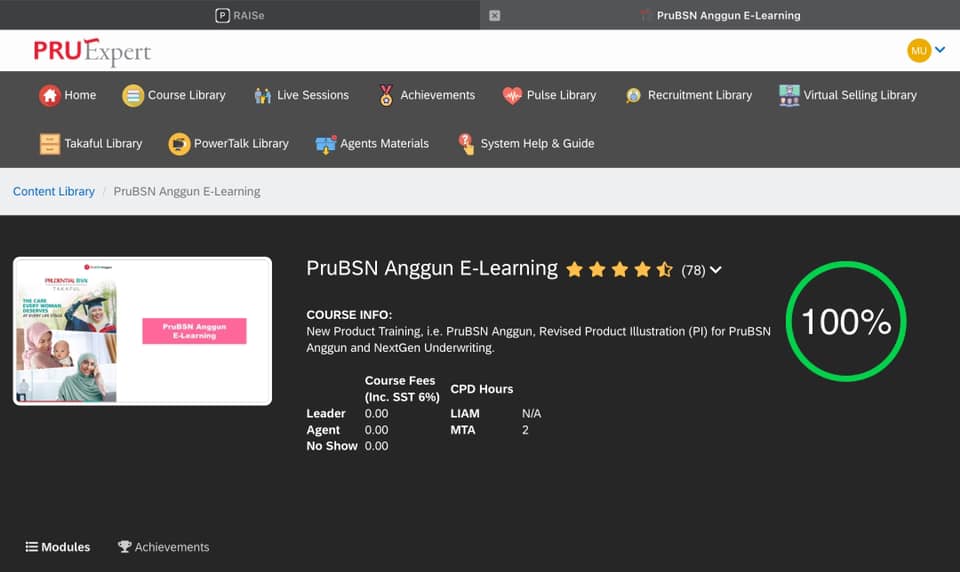The height and width of the screenshot is (572, 960).
Task: Click the RAISe tab icon
Action: (x=222, y=15)
